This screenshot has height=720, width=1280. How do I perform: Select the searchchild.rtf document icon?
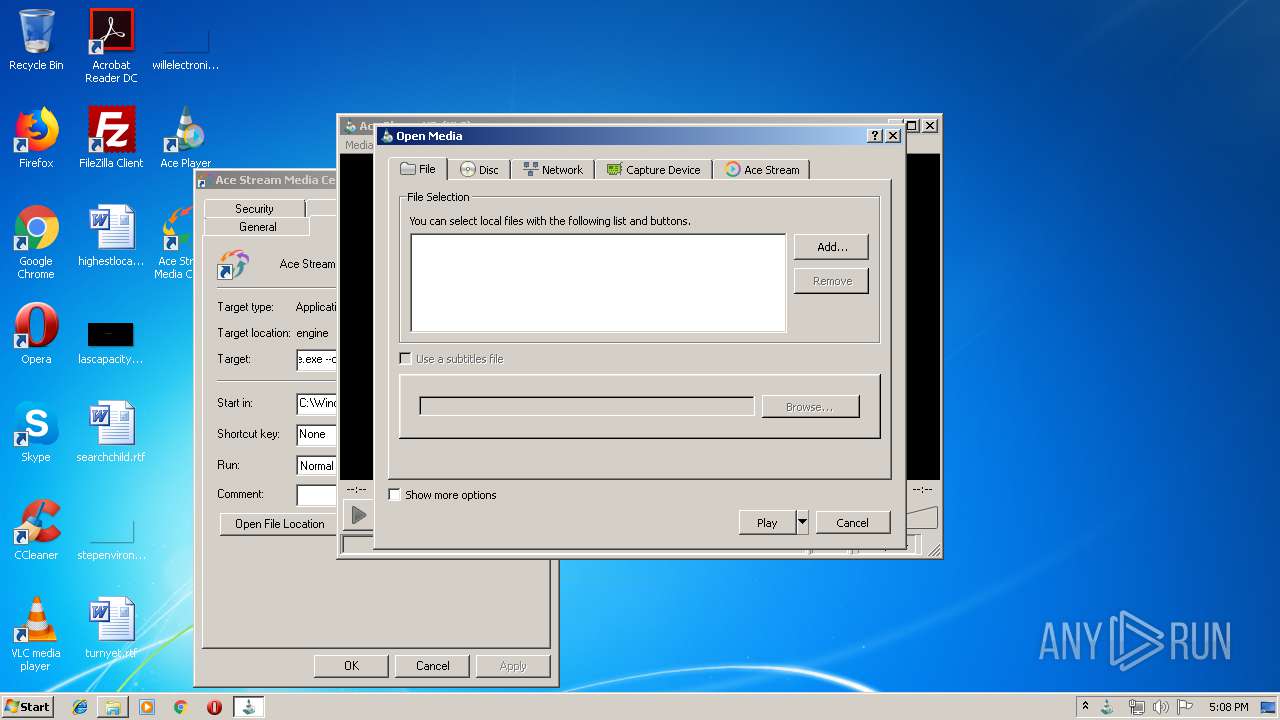pyautogui.click(x=111, y=432)
